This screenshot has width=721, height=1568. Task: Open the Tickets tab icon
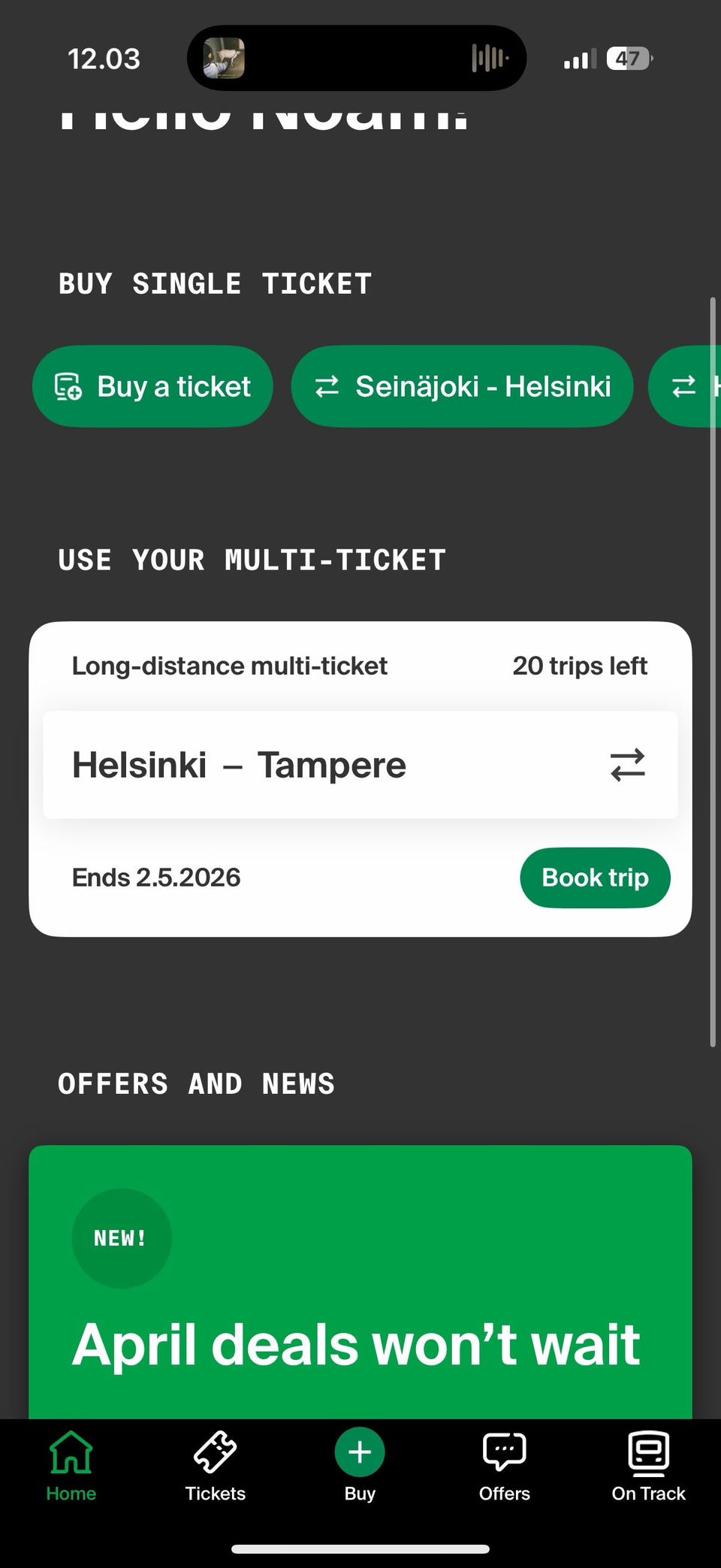coord(215,1452)
